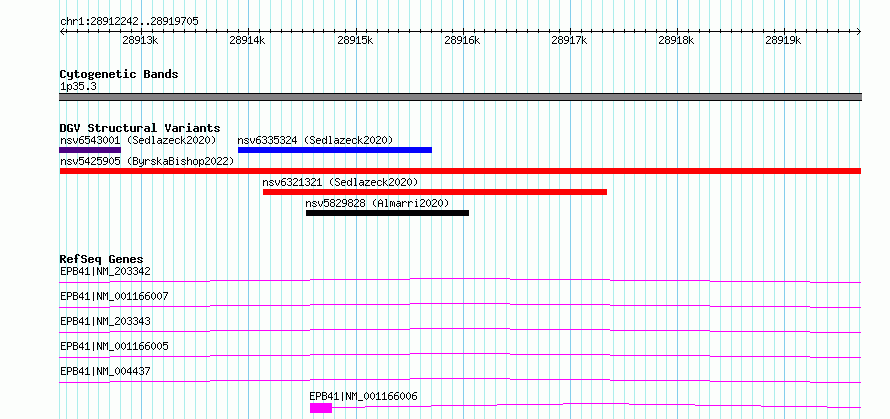
Task: Click the 28917k ruler label
Action: [x=569, y=41]
